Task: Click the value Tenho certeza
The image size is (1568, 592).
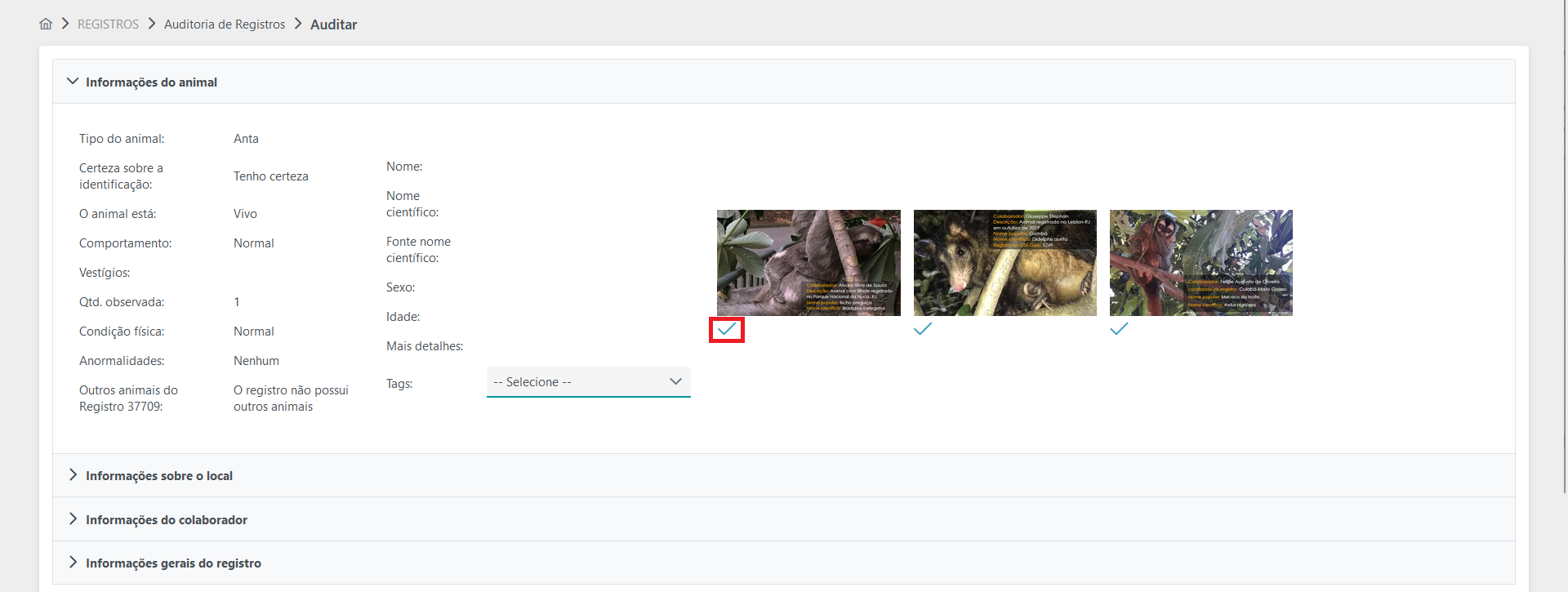Action: (271, 176)
